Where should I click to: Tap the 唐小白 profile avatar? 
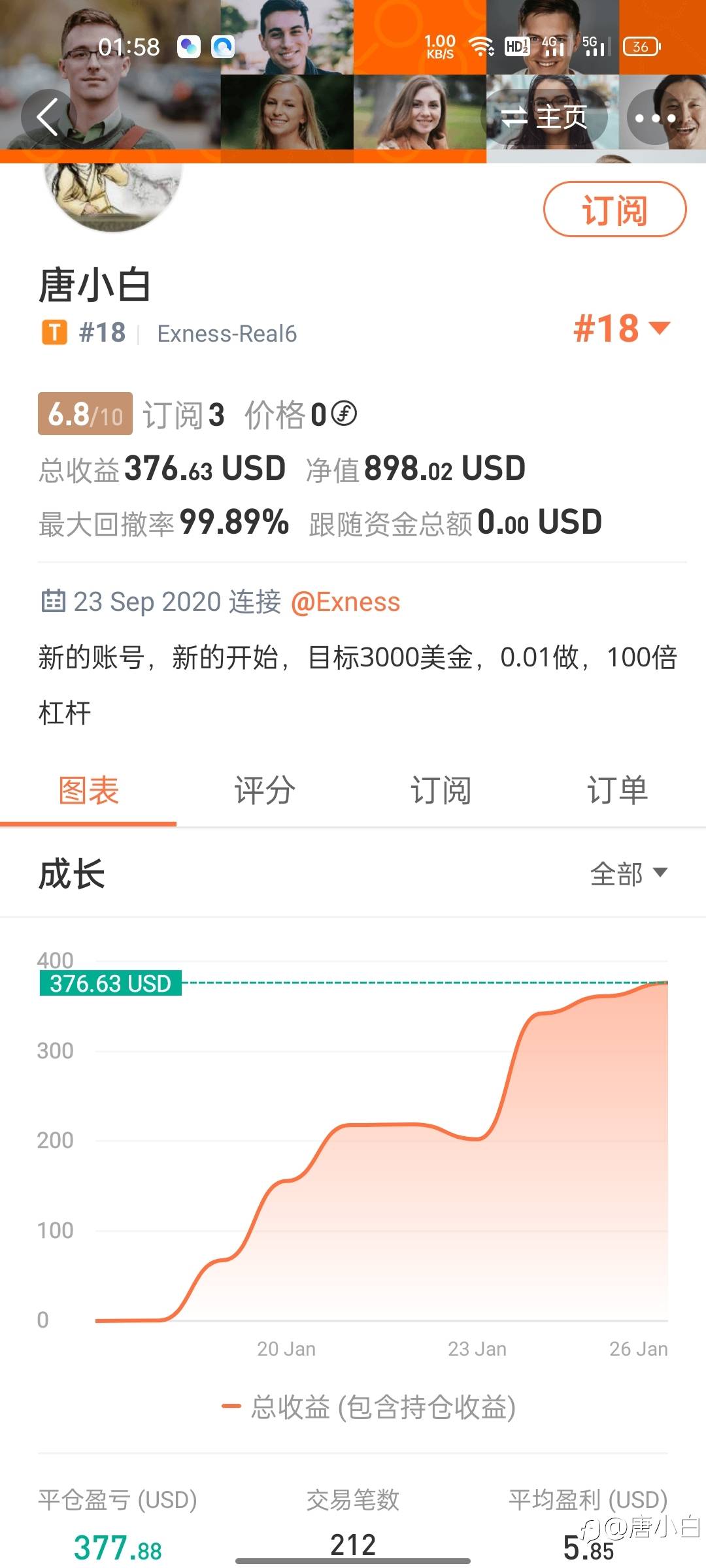[x=112, y=196]
